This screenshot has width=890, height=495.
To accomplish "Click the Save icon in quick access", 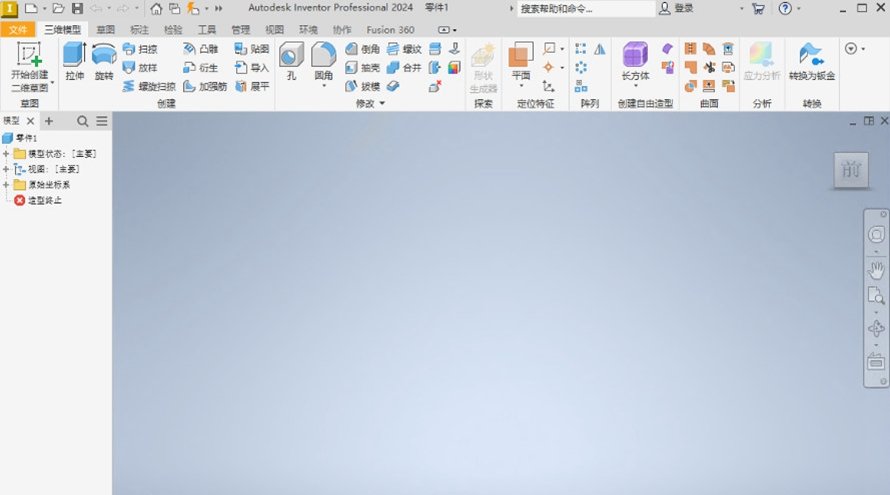I will click(77, 9).
